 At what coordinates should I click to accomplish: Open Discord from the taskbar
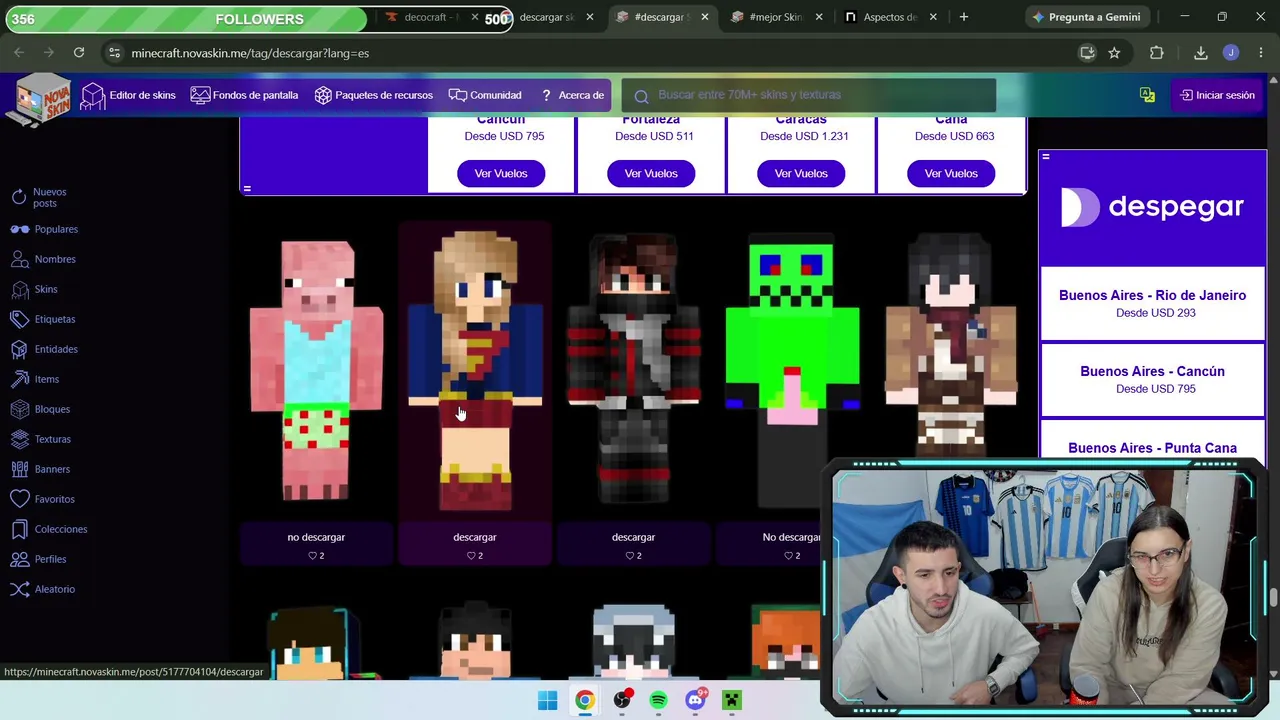click(695, 700)
